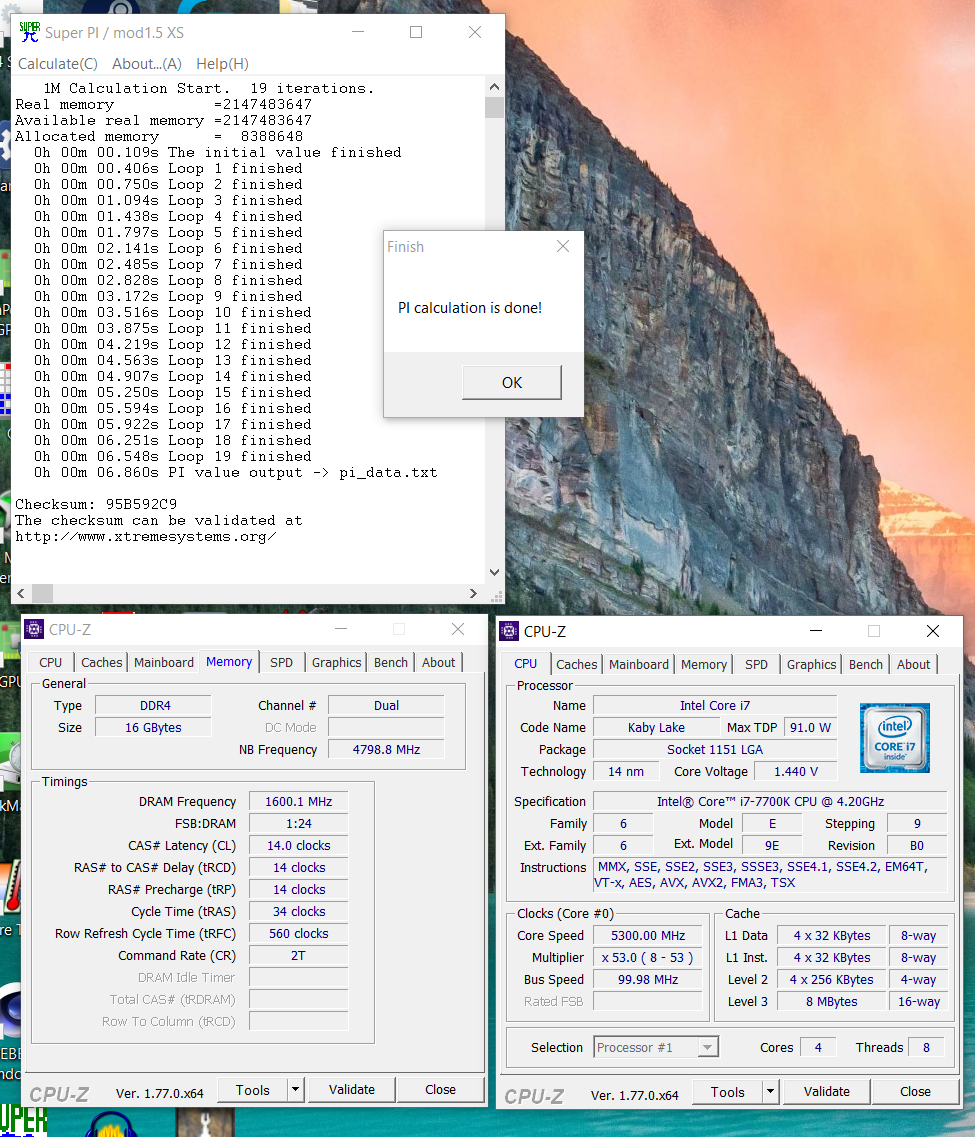The height and width of the screenshot is (1137, 975).
Task: Close the right CPU-Z window via X
Action: [933, 631]
